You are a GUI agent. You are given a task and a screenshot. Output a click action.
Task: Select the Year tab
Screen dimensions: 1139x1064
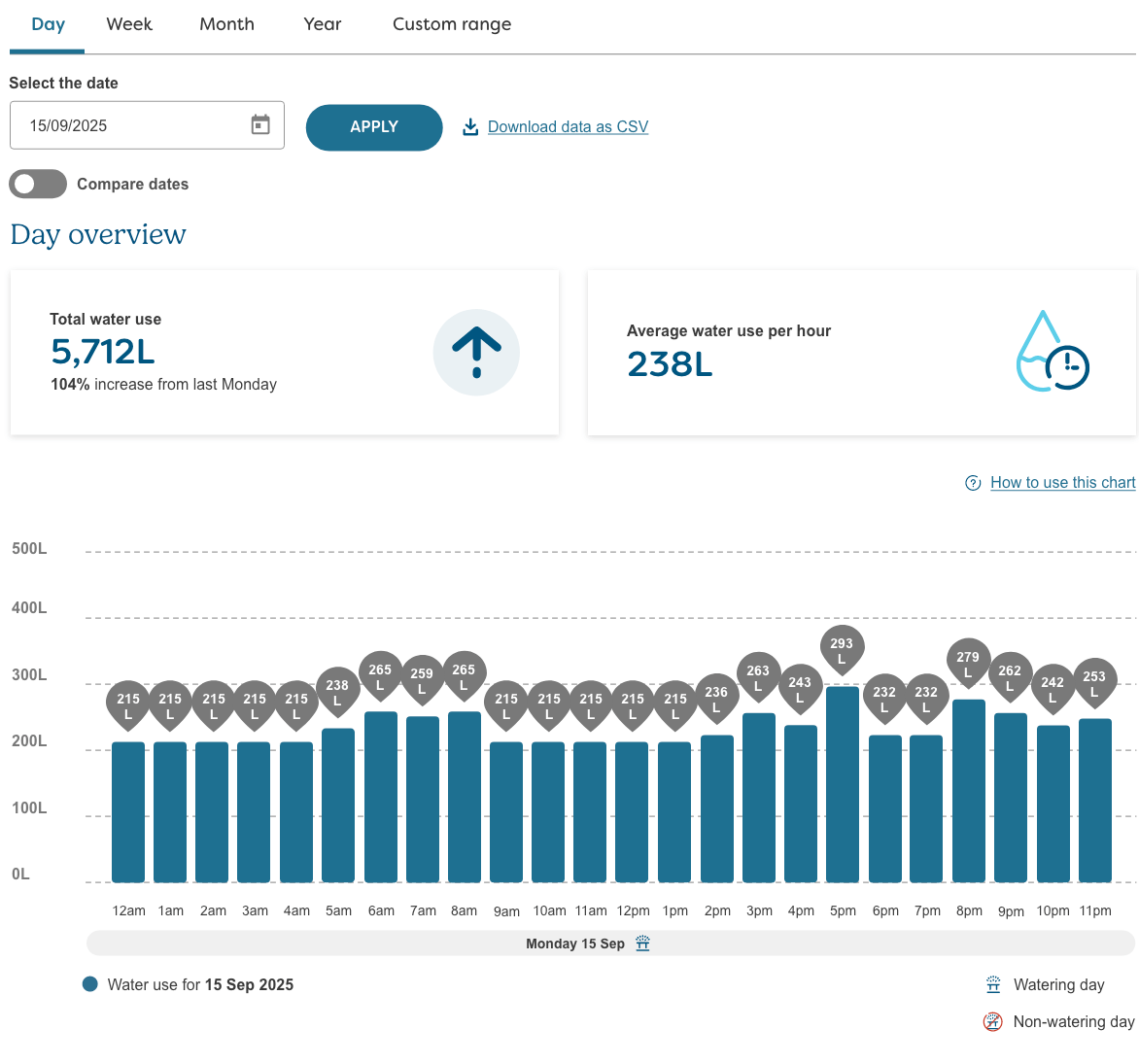pyautogui.click(x=322, y=24)
